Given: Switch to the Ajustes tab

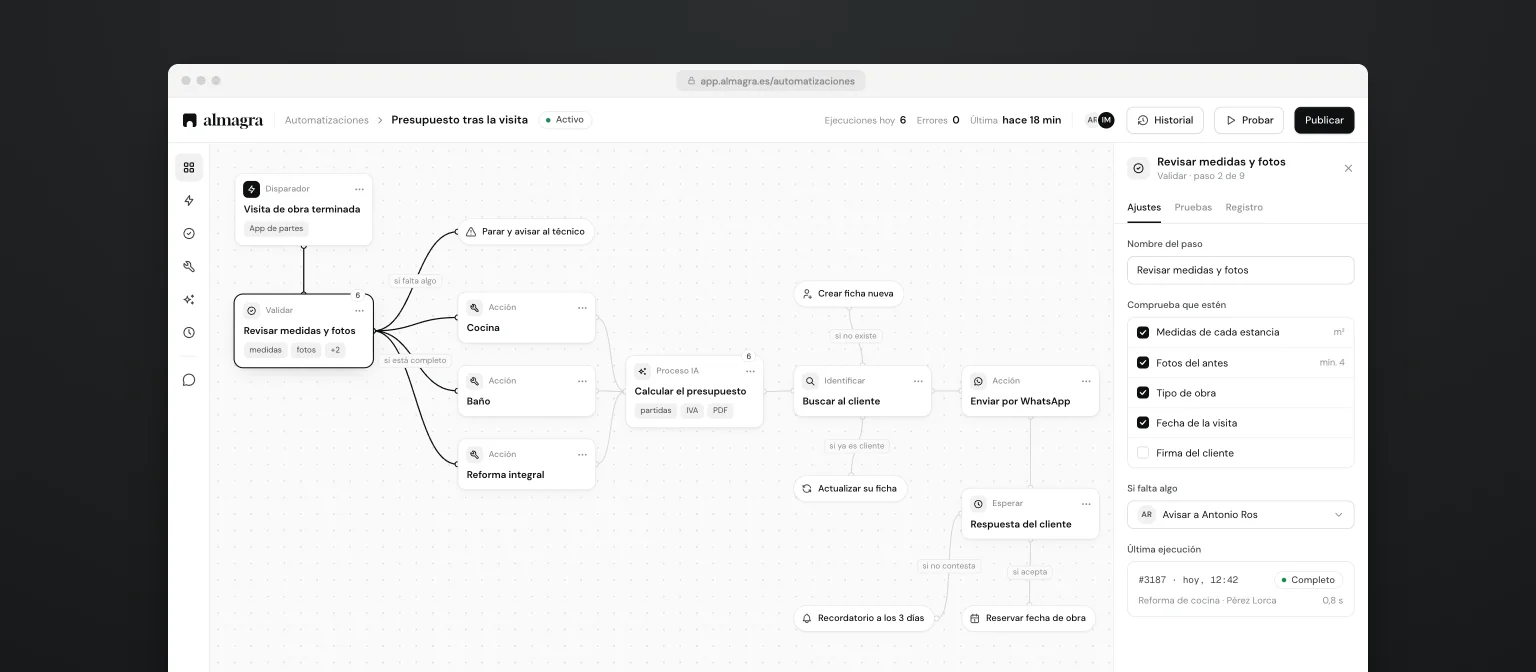Looking at the screenshot, I should (x=1144, y=208).
